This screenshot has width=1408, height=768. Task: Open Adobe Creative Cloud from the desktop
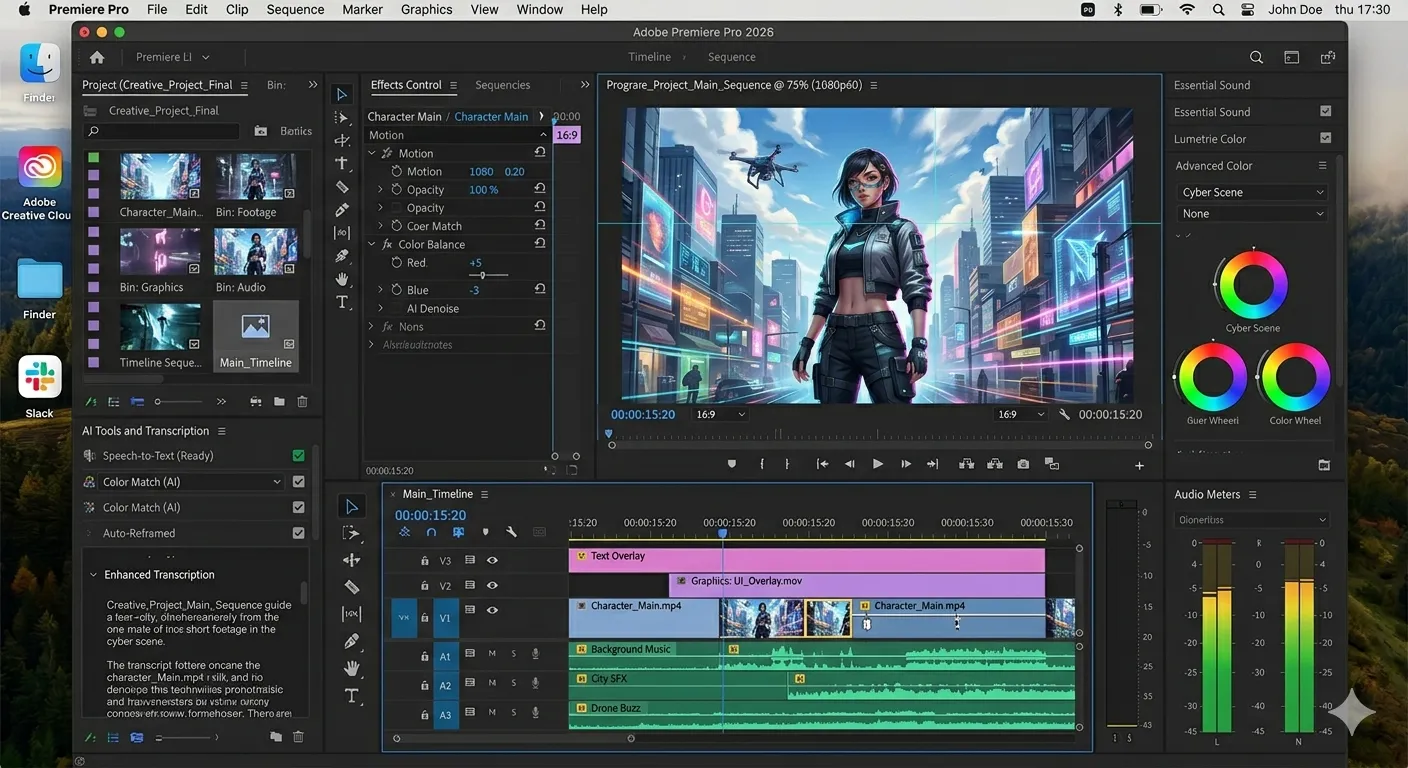40,167
